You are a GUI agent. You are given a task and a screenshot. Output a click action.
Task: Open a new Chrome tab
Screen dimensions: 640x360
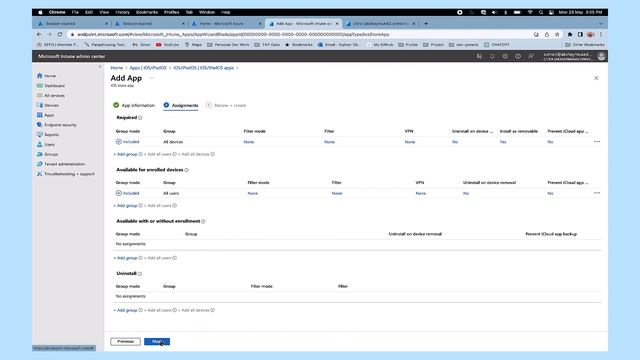pos(426,24)
